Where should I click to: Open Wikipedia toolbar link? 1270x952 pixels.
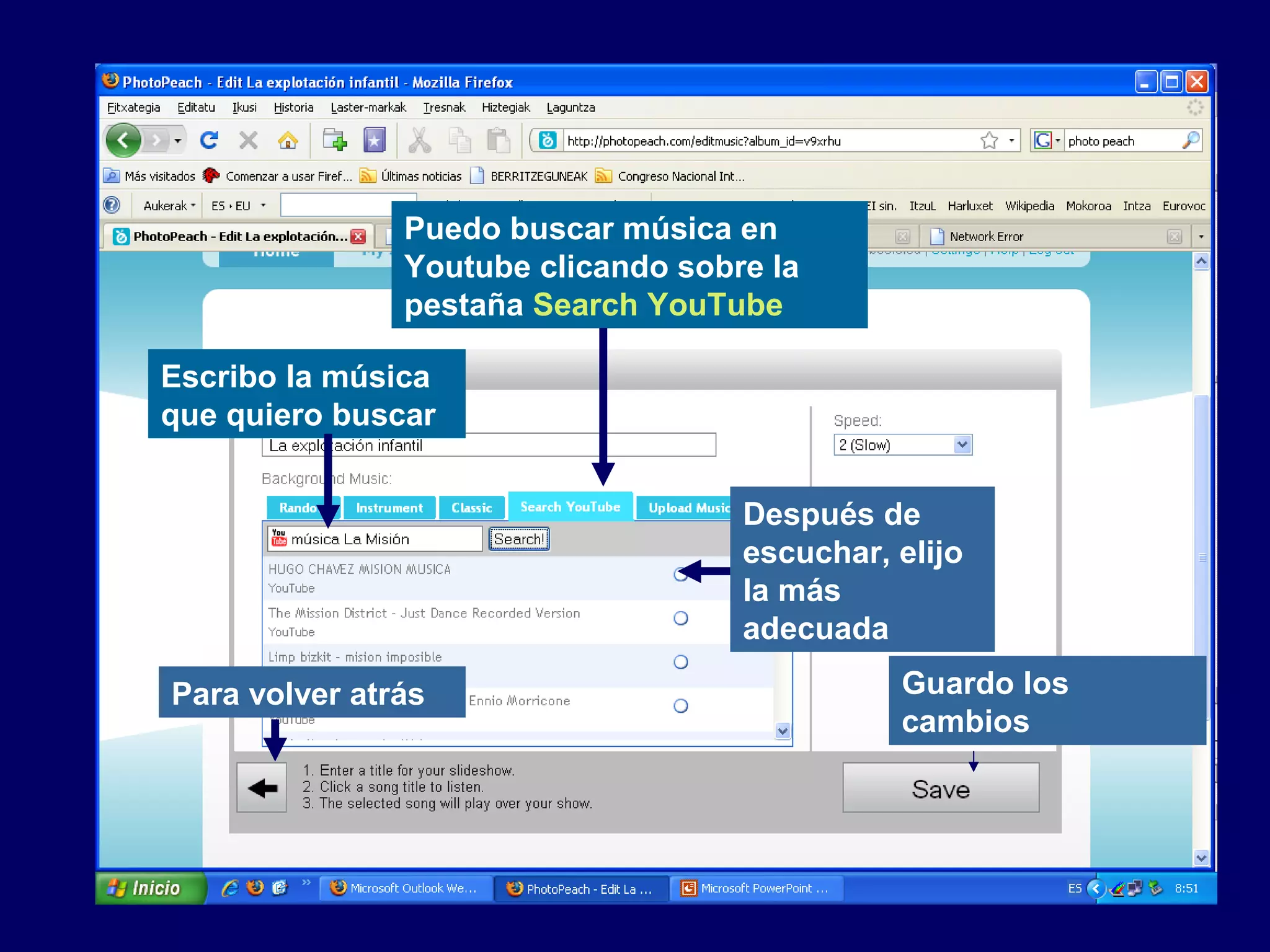tap(1029, 206)
